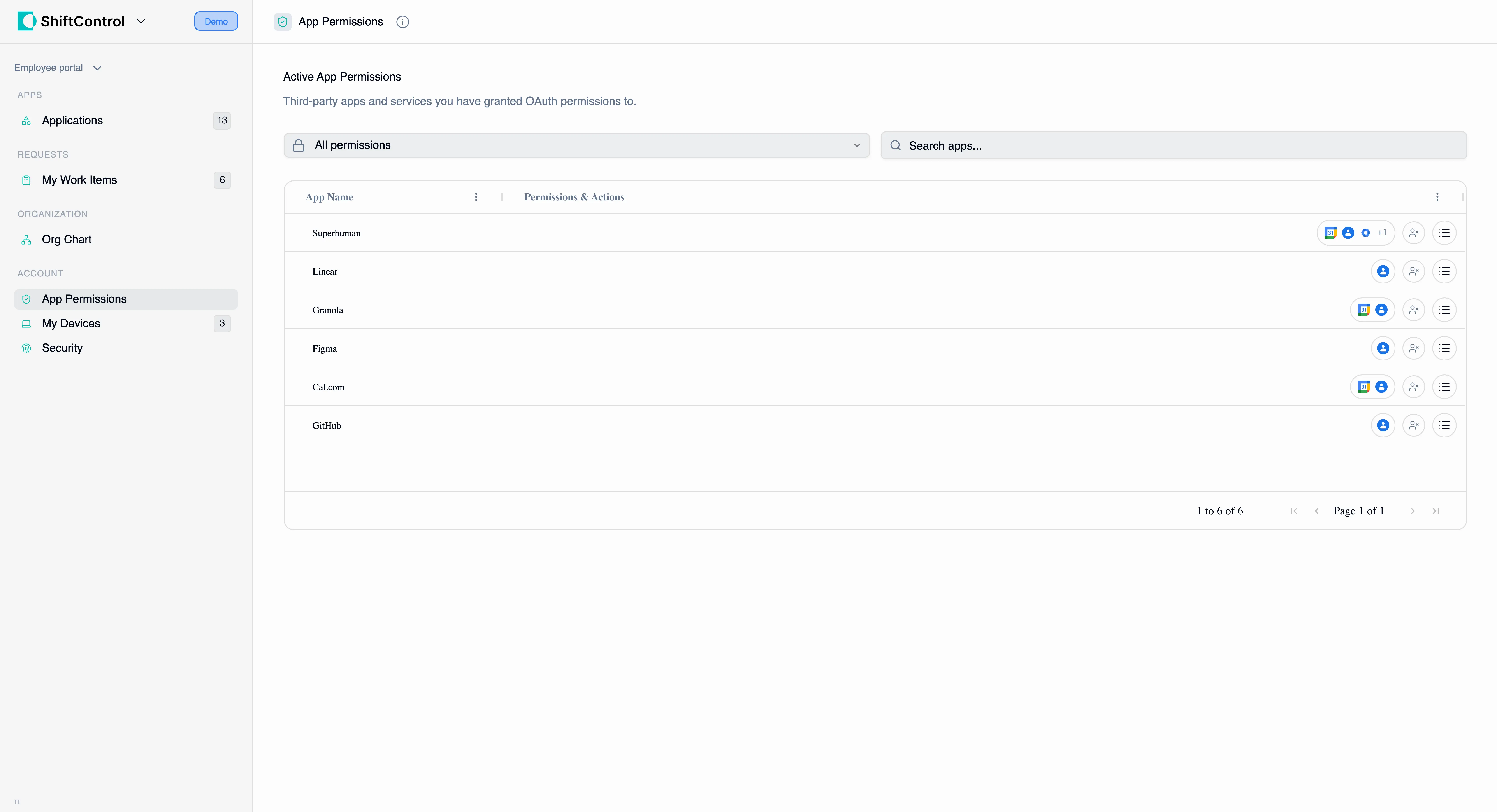This screenshot has width=1497, height=812.
Task: Jump to the last page
Action: click(1436, 511)
